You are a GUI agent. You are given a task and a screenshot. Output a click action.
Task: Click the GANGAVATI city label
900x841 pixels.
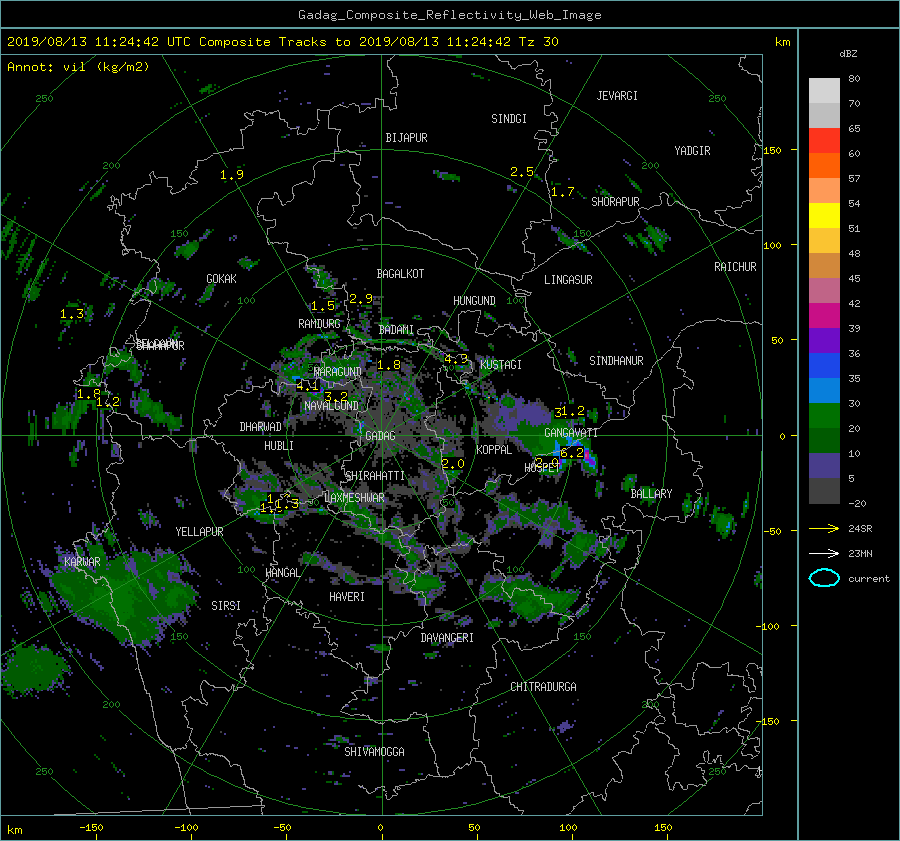point(571,433)
